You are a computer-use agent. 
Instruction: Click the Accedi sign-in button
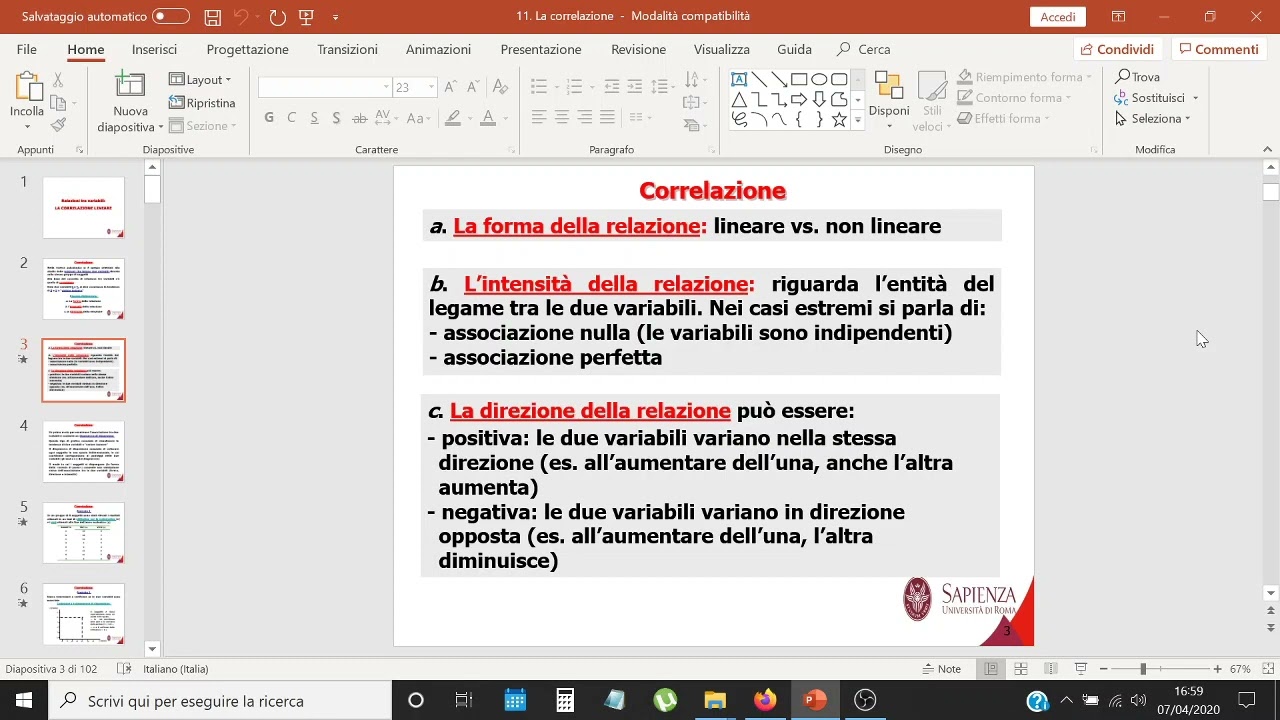(x=1058, y=17)
